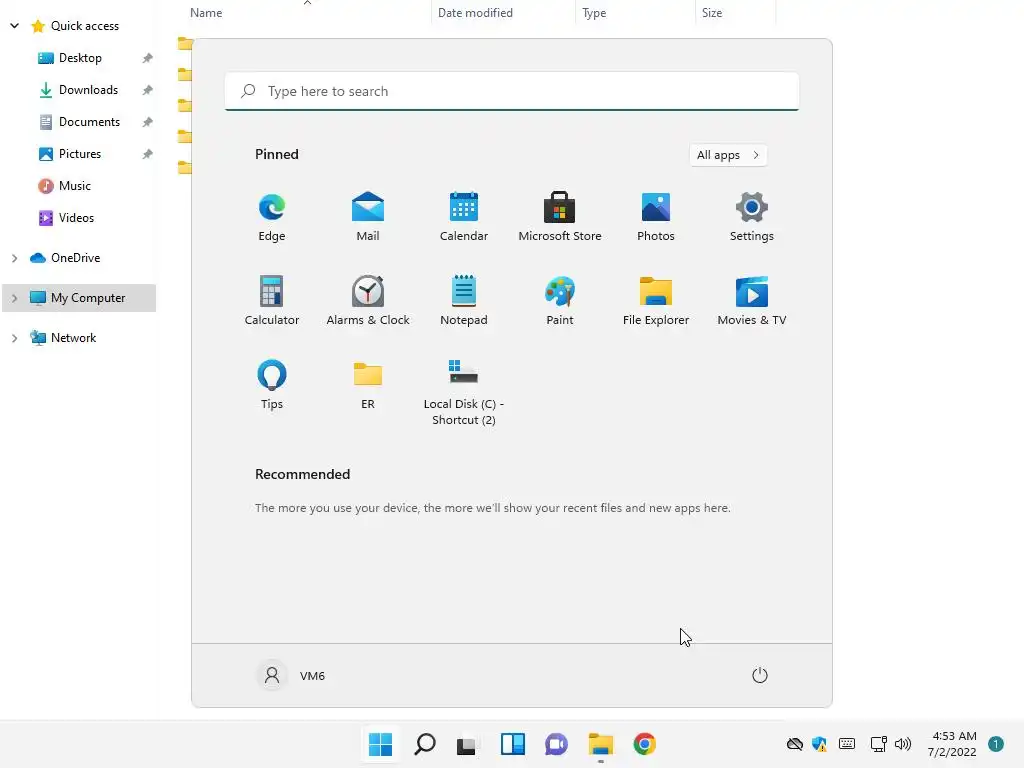The height and width of the screenshot is (768, 1024).
Task: Select Music in navigation pane
Action: click(74, 186)
